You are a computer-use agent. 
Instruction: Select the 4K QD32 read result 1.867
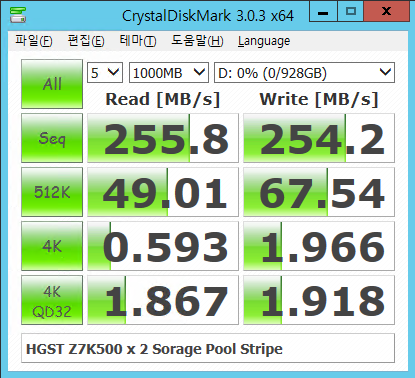coord(163,300)
